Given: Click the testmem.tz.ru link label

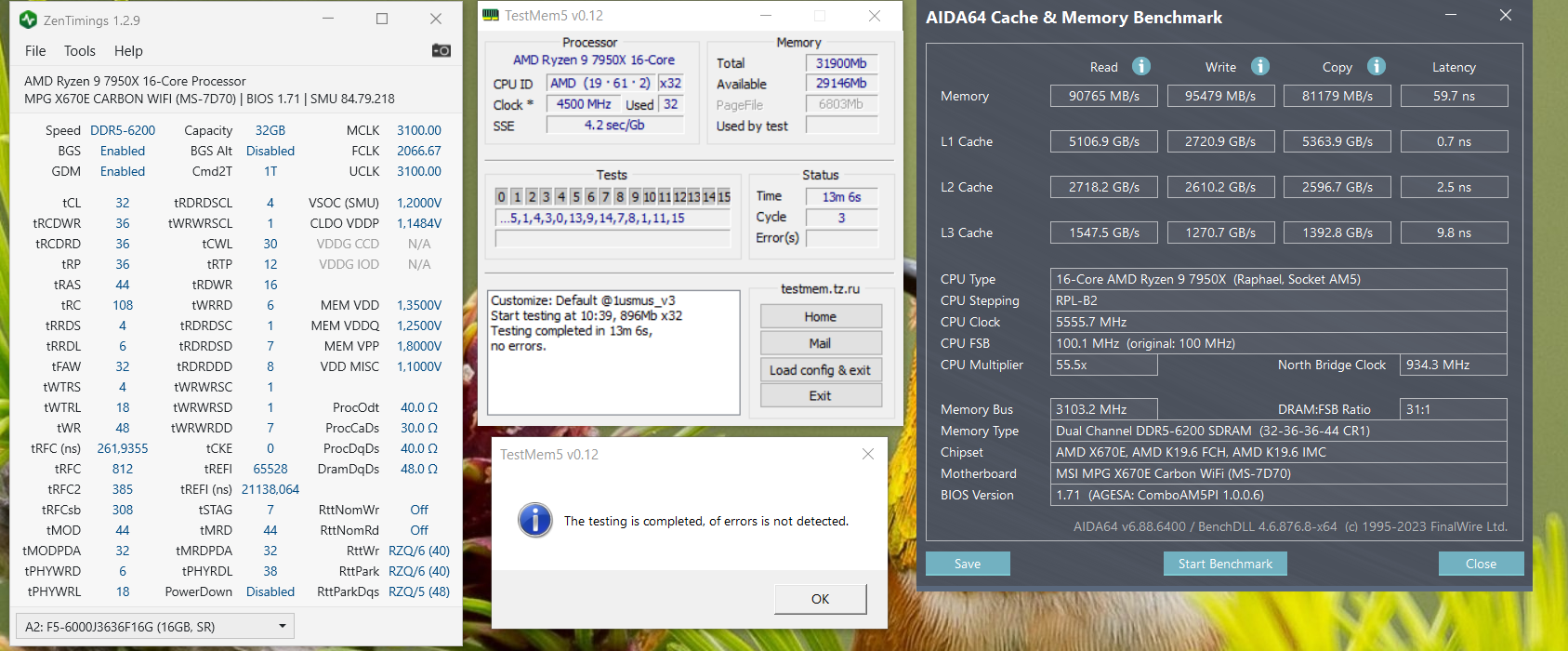Looking at the screenshot, I should coord(821,289).
